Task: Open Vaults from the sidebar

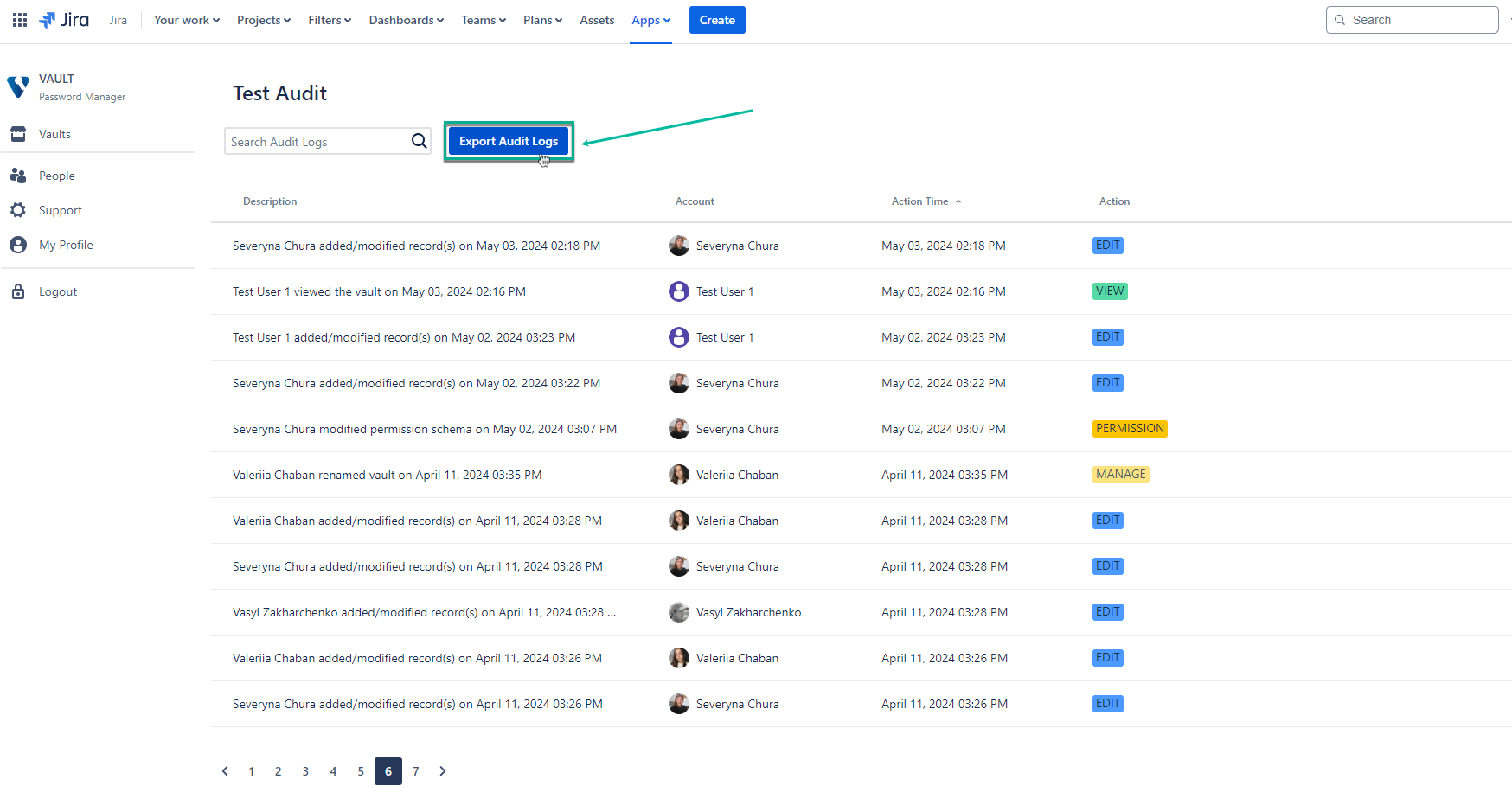Action: tap(18, 134)
